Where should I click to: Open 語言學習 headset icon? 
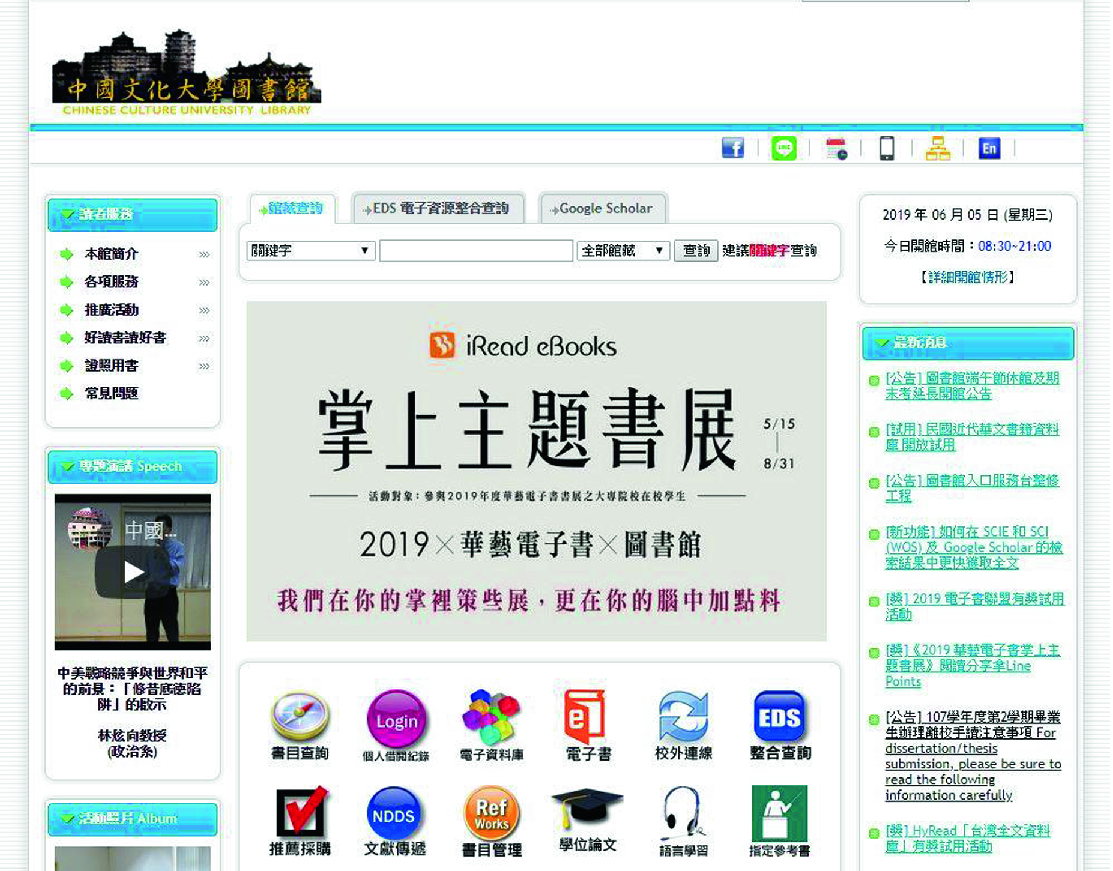coord(683,821)
